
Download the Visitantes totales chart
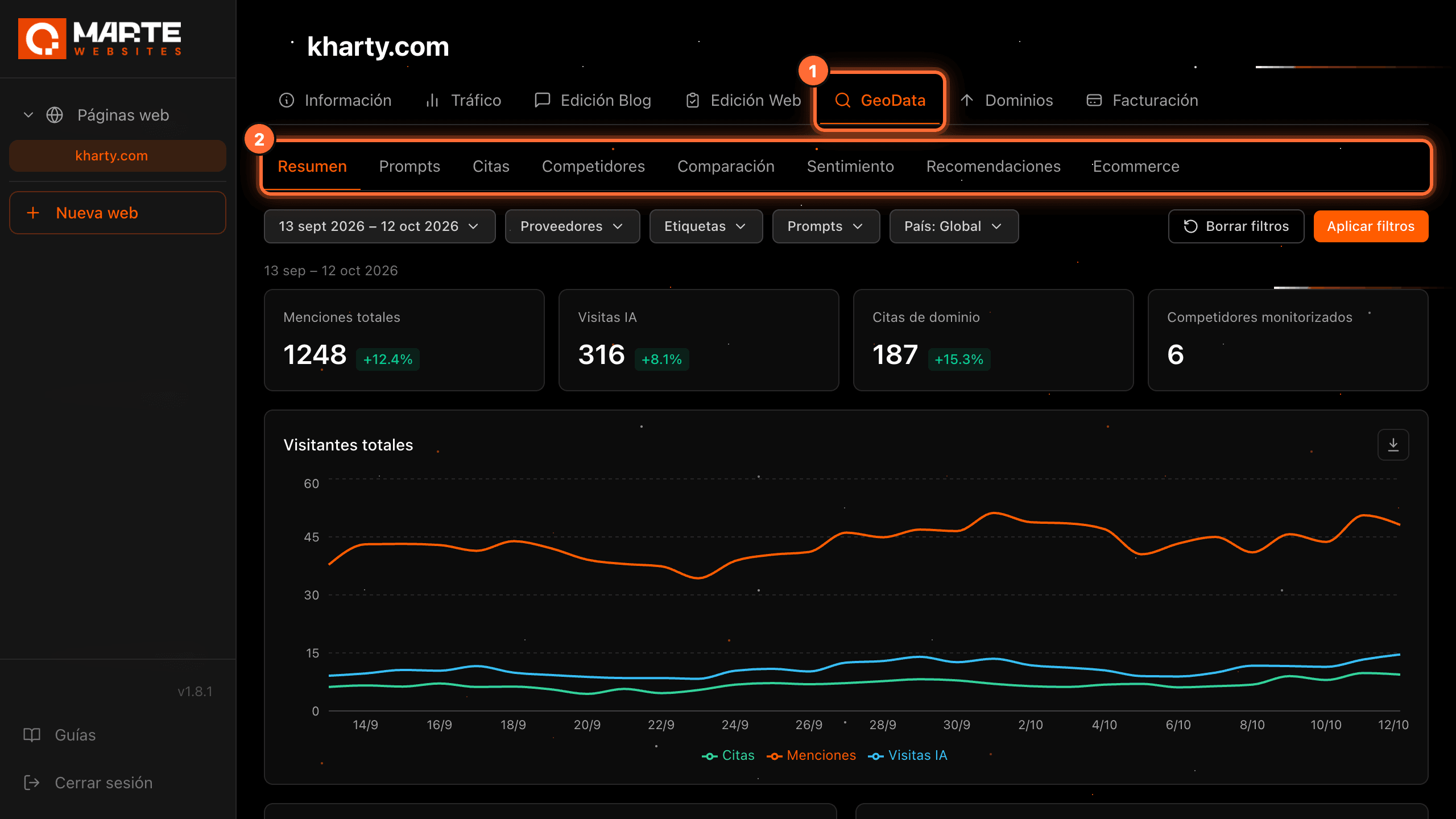(1393, 445)
